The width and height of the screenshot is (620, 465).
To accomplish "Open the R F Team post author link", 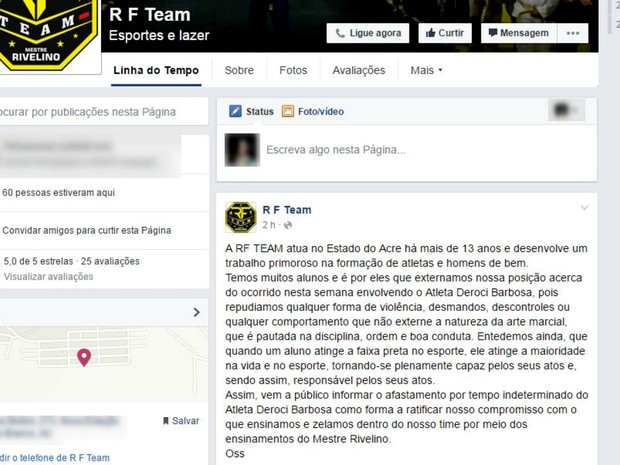I will tap(287, 210).
